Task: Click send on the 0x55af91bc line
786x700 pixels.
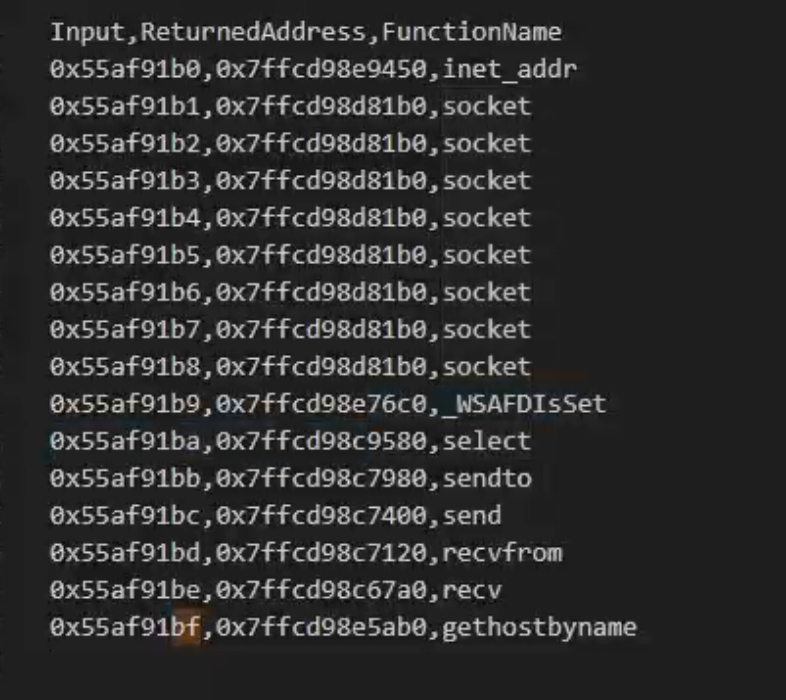Action: pyautogui.click(x=472, y=516)
